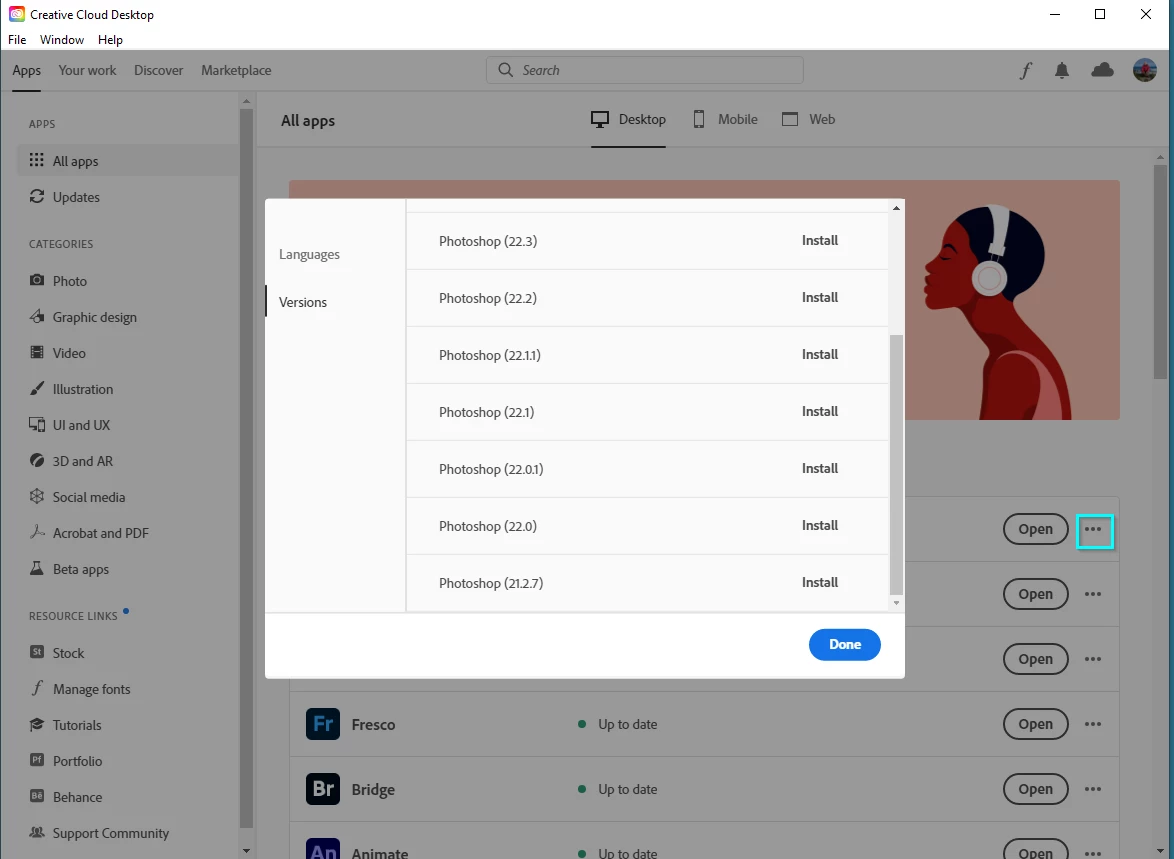Open Bridge with its Open button
This screenshot has width=1174, height=859.
(1035, 789)
